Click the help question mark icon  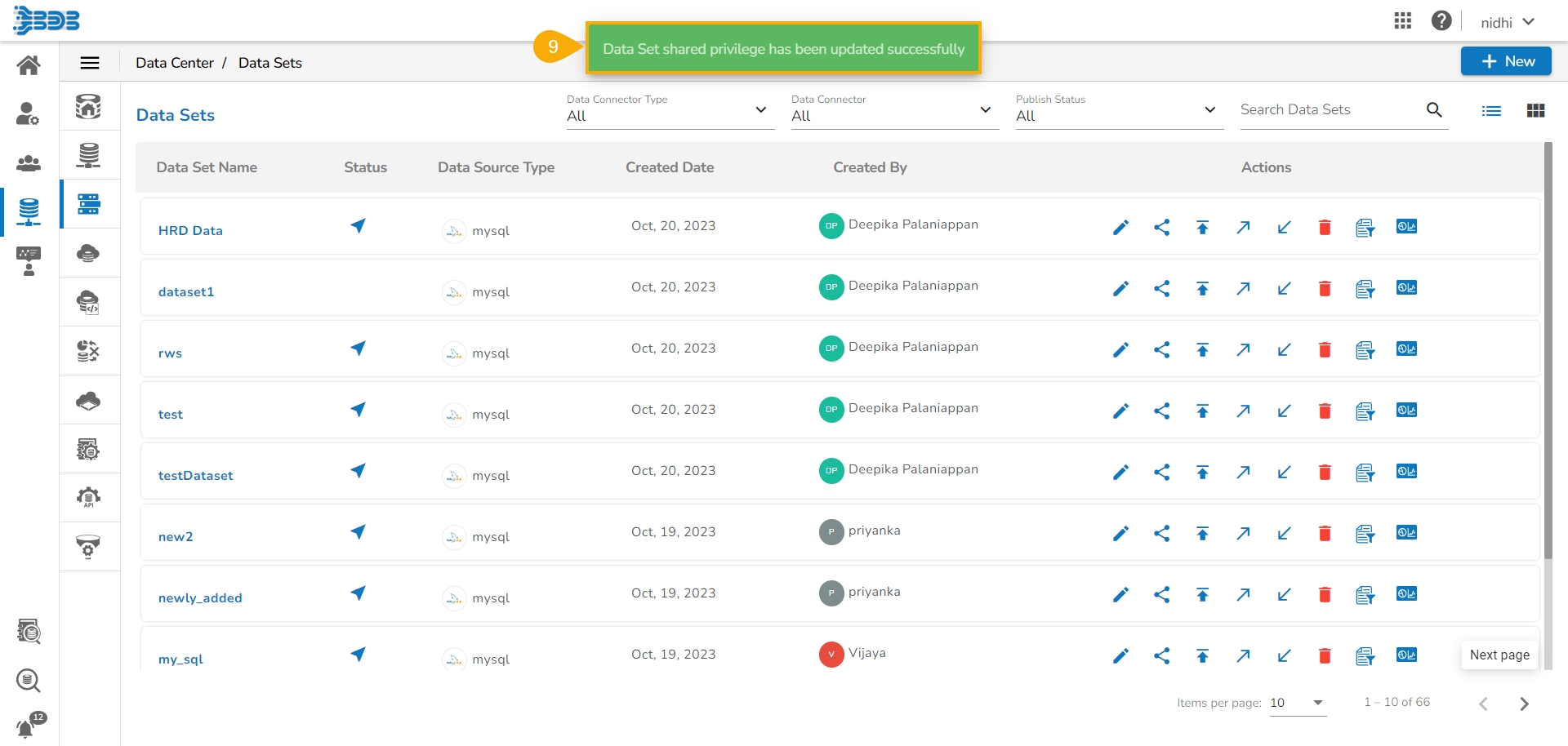(1441, 21)
